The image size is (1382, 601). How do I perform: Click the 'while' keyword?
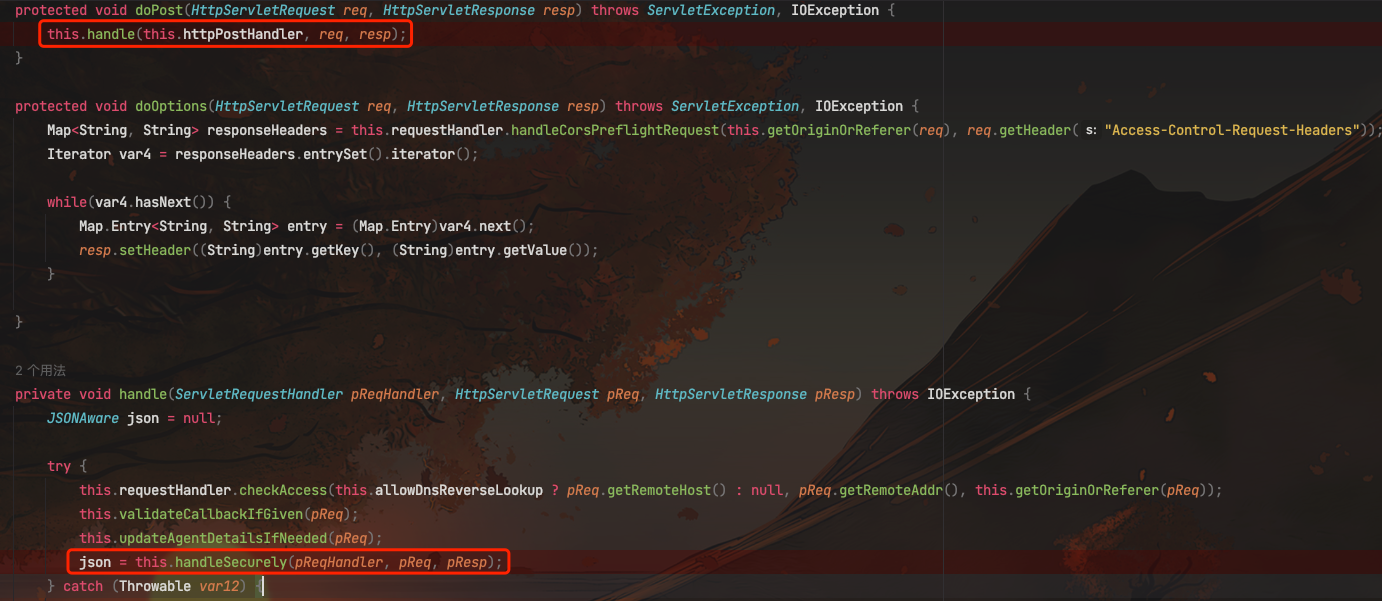pos(67,202)
